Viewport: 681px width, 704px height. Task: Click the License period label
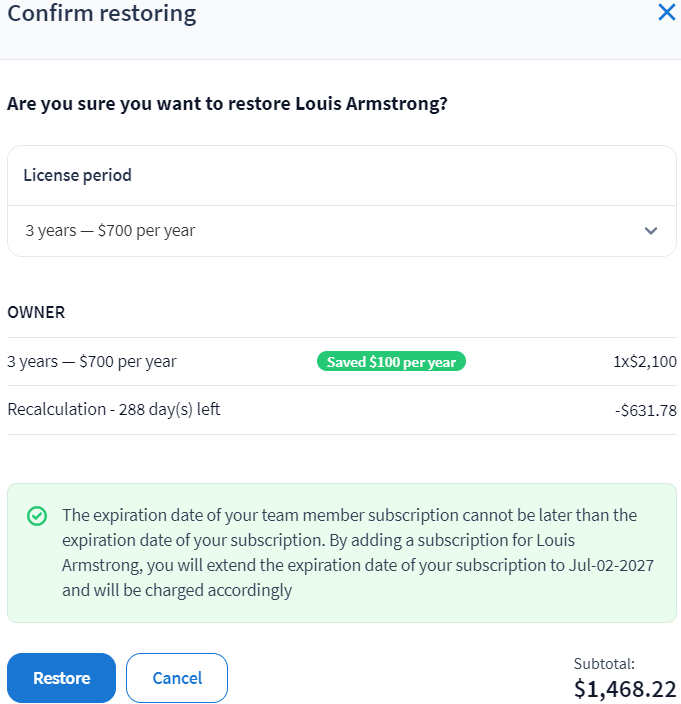[x=77, y=175]
